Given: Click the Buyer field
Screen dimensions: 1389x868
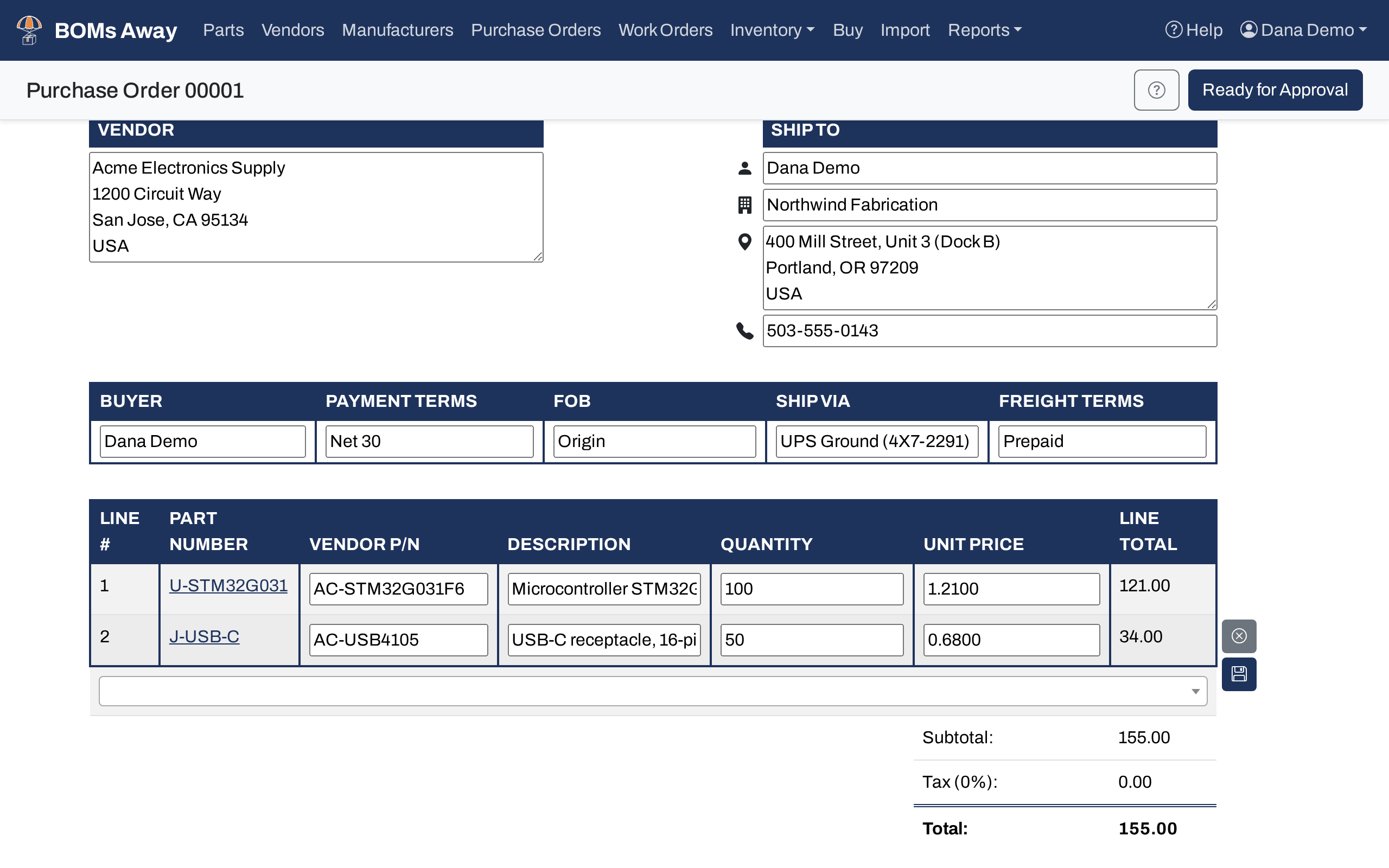Looking at the screenshot, I should [x=202, y=442].
